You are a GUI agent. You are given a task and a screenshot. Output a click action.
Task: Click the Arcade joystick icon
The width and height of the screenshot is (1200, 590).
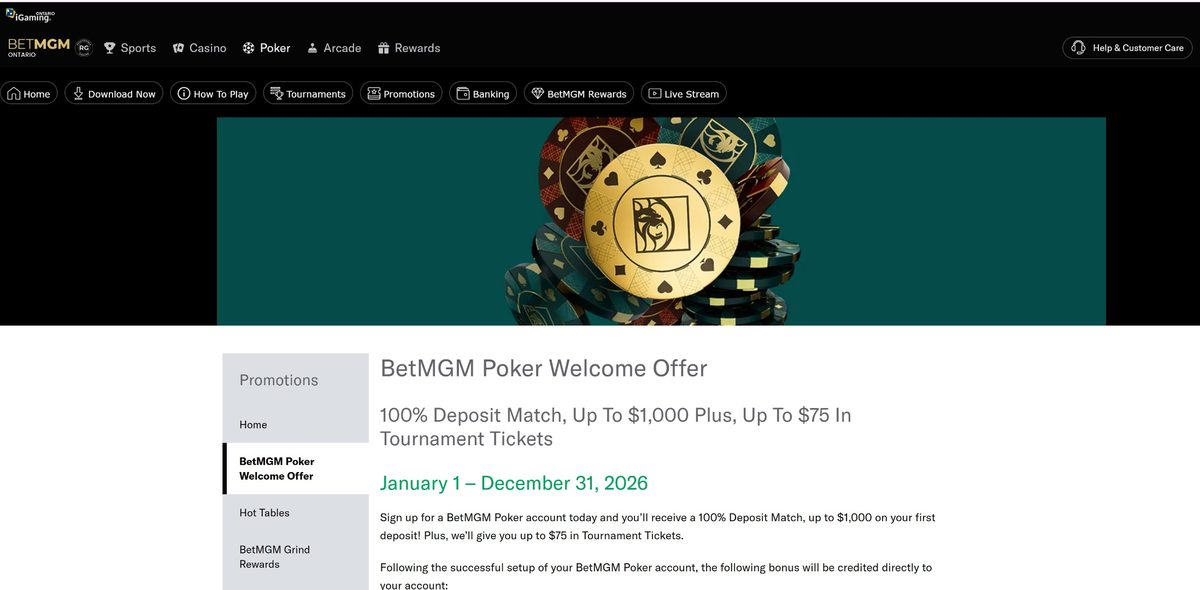click(314, 47)
